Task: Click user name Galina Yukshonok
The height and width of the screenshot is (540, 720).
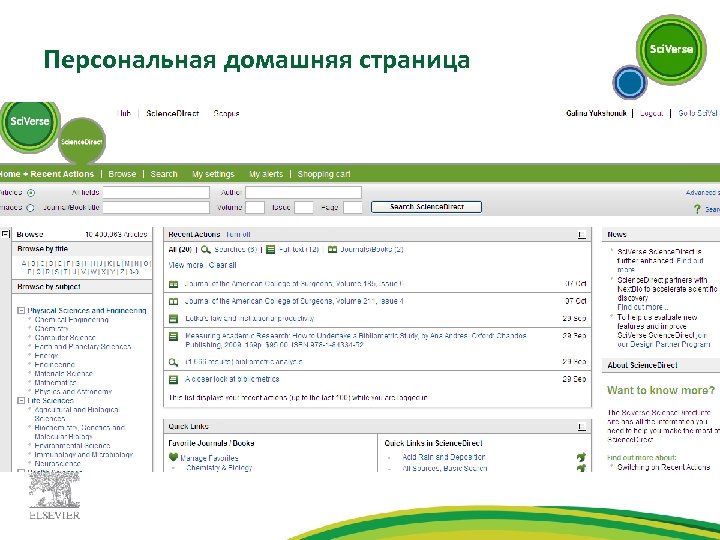Action: coord(596,113)
